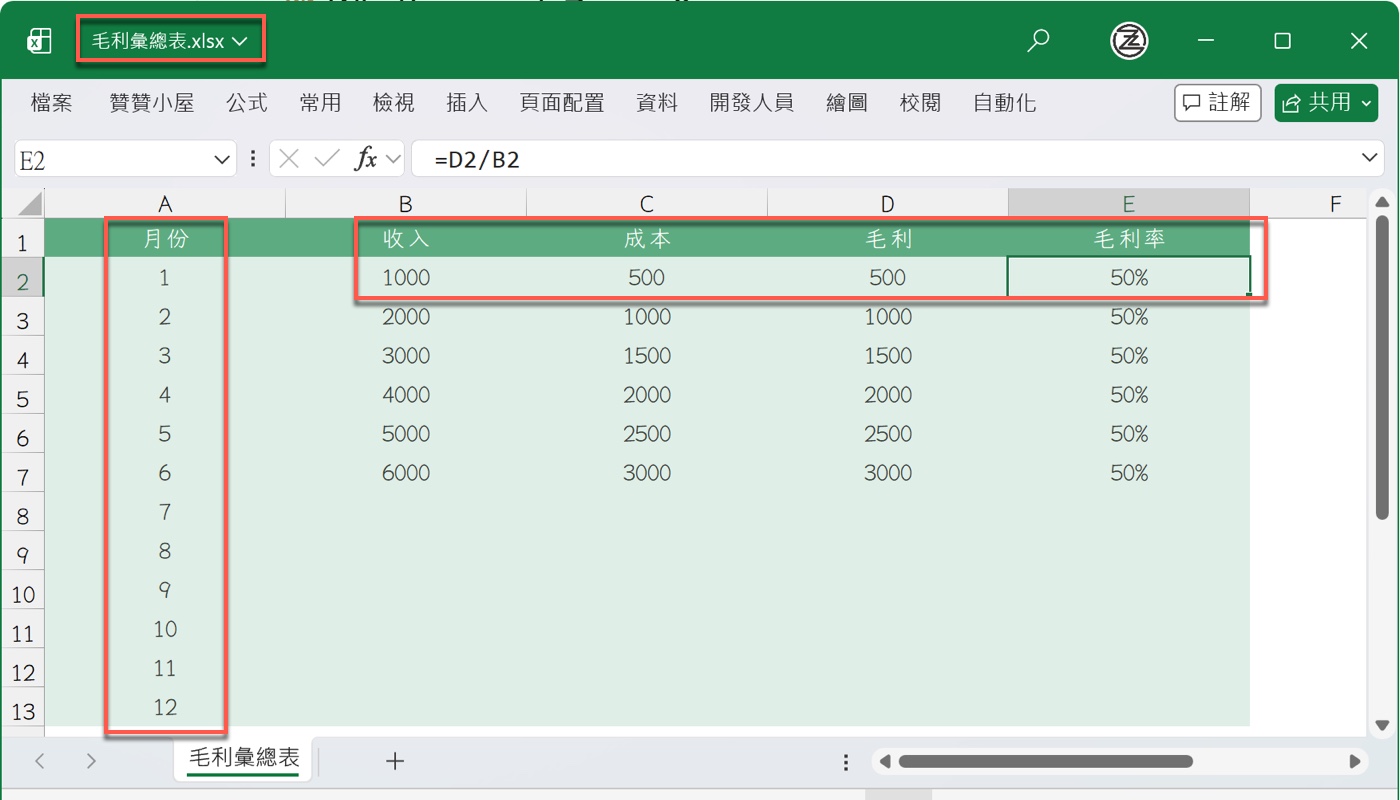The height and width of the screenshot is (800, 1400).
Task: Click the select-all corner triangle
Action: tap(30, 204)
